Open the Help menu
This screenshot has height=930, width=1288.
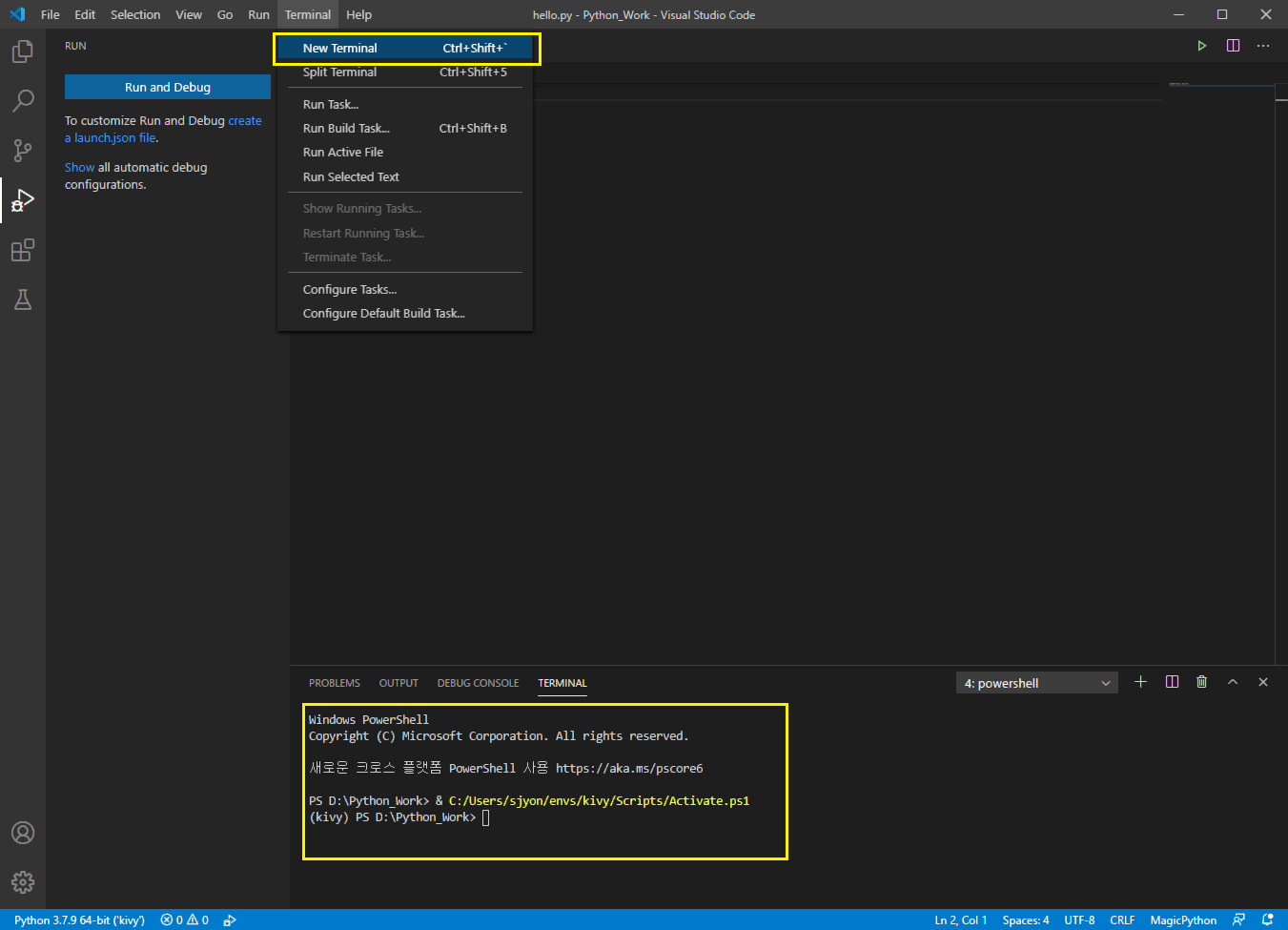pyautogui.click(x=358, y=14)
